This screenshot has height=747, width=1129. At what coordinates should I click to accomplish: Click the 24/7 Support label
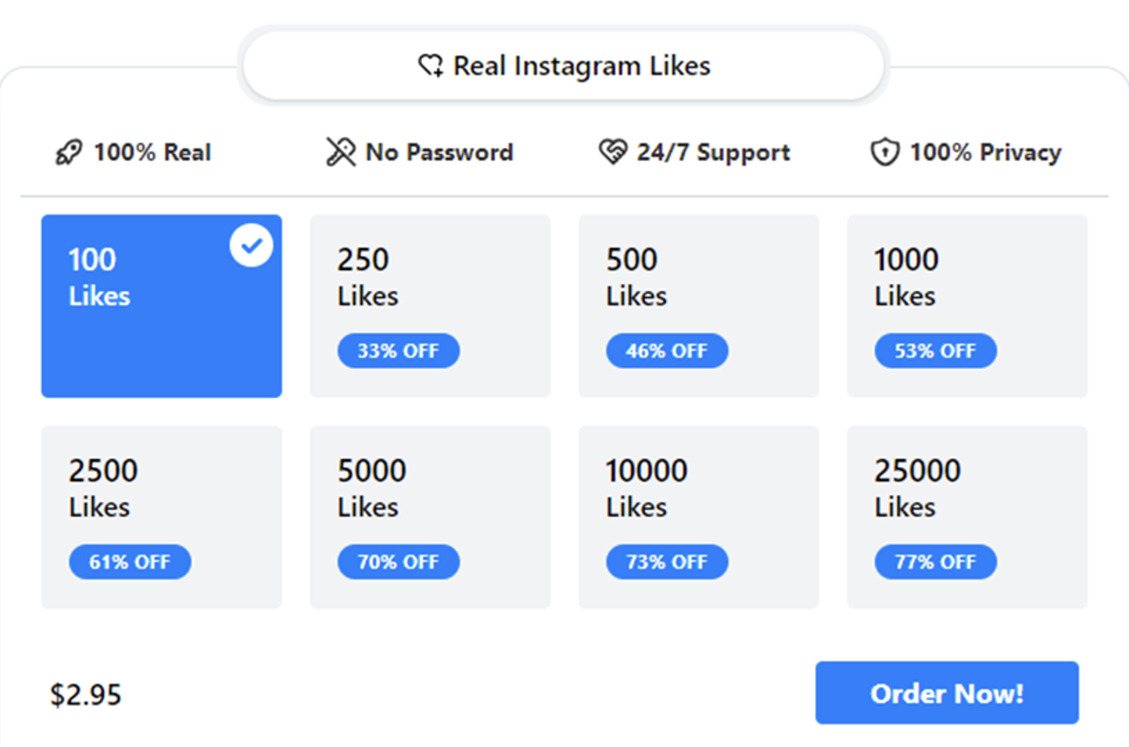(713, 153)
